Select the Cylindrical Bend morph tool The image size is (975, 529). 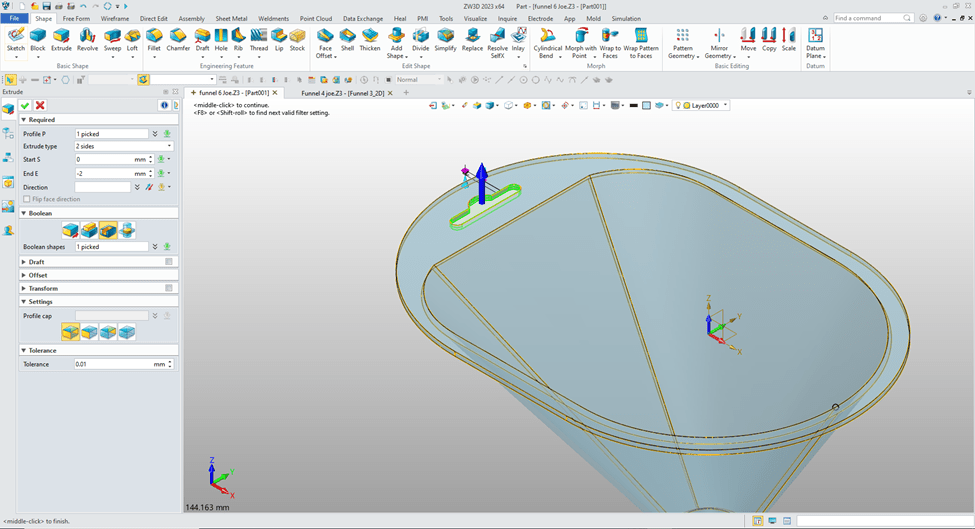pyautogui.click(x=547, y=38)
